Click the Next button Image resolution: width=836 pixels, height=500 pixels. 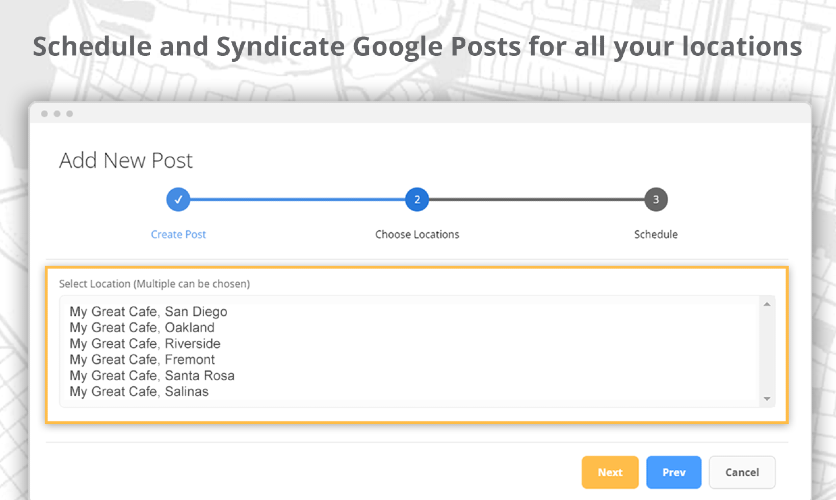[x=610, y=472]
